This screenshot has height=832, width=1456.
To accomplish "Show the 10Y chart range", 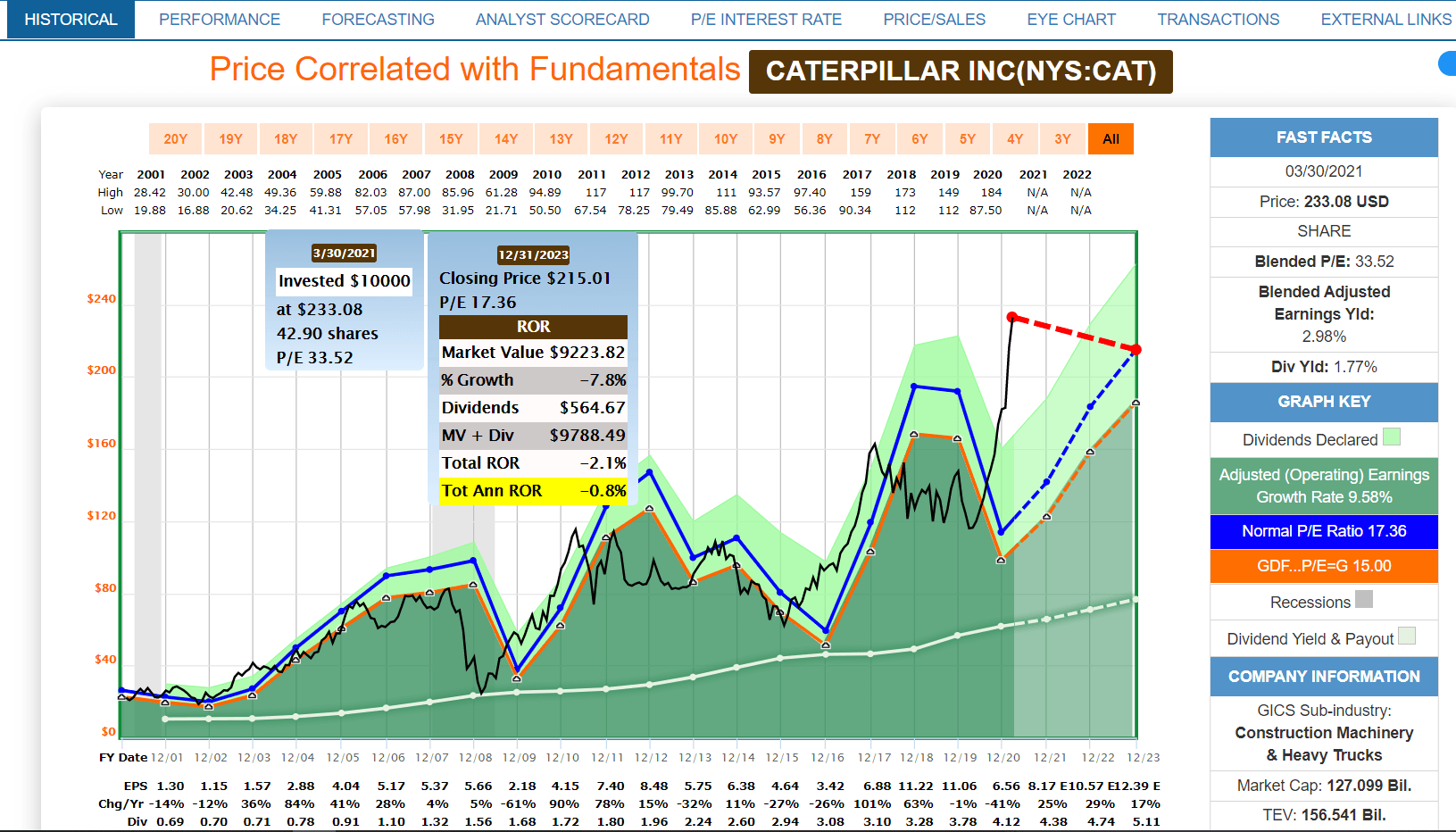I will (726, 139).
